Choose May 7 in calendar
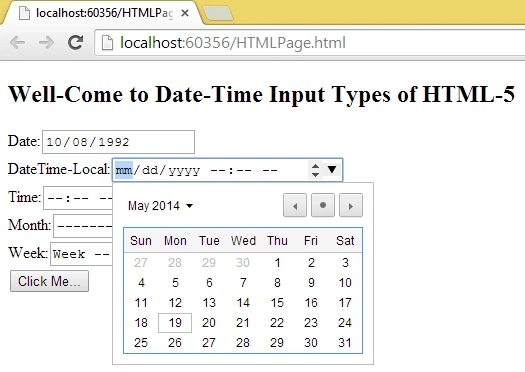 click(x=243, y=283)
